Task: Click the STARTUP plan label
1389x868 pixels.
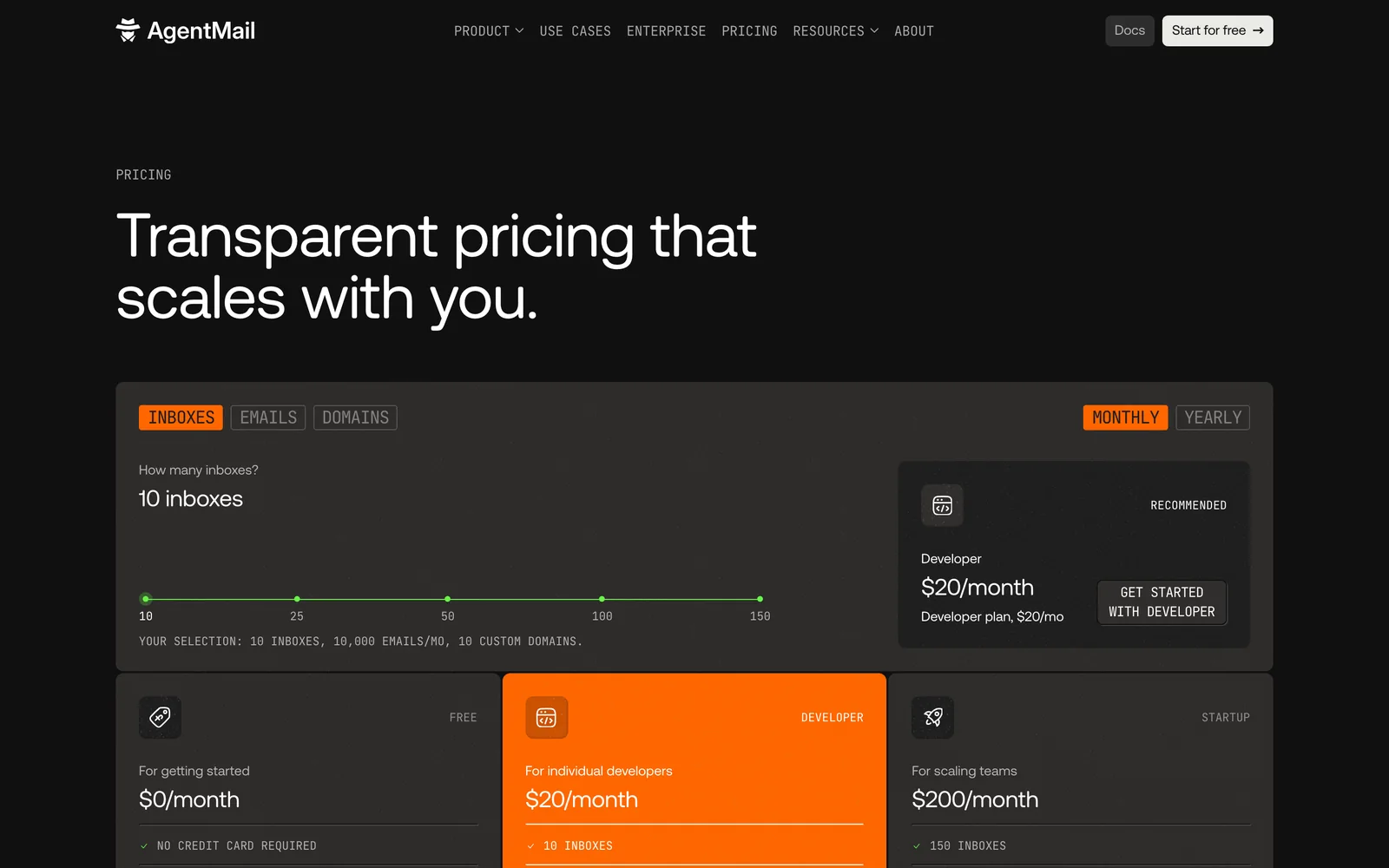Action: pyautogui.click(x=1226, y=718)
